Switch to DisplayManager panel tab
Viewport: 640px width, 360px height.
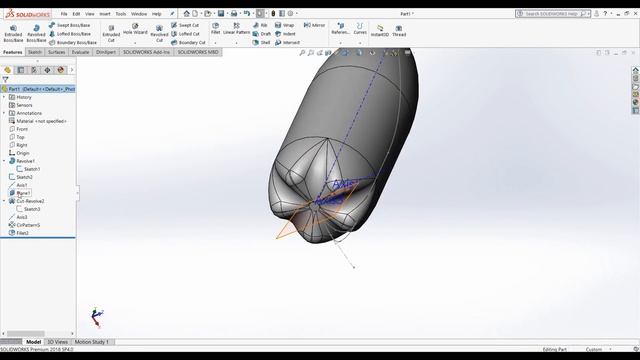click(61, 70)
